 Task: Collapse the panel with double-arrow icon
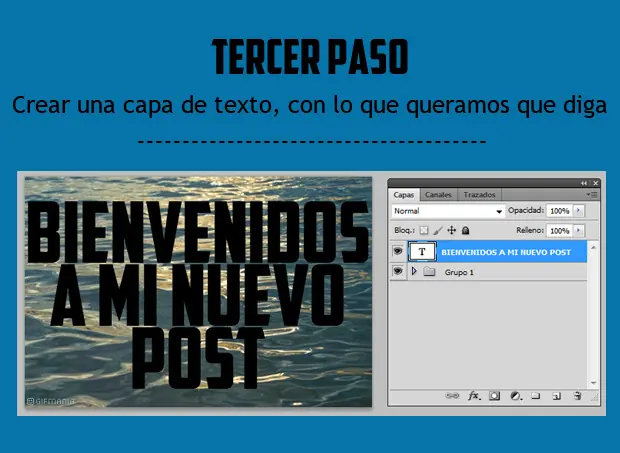coord(584,183)
